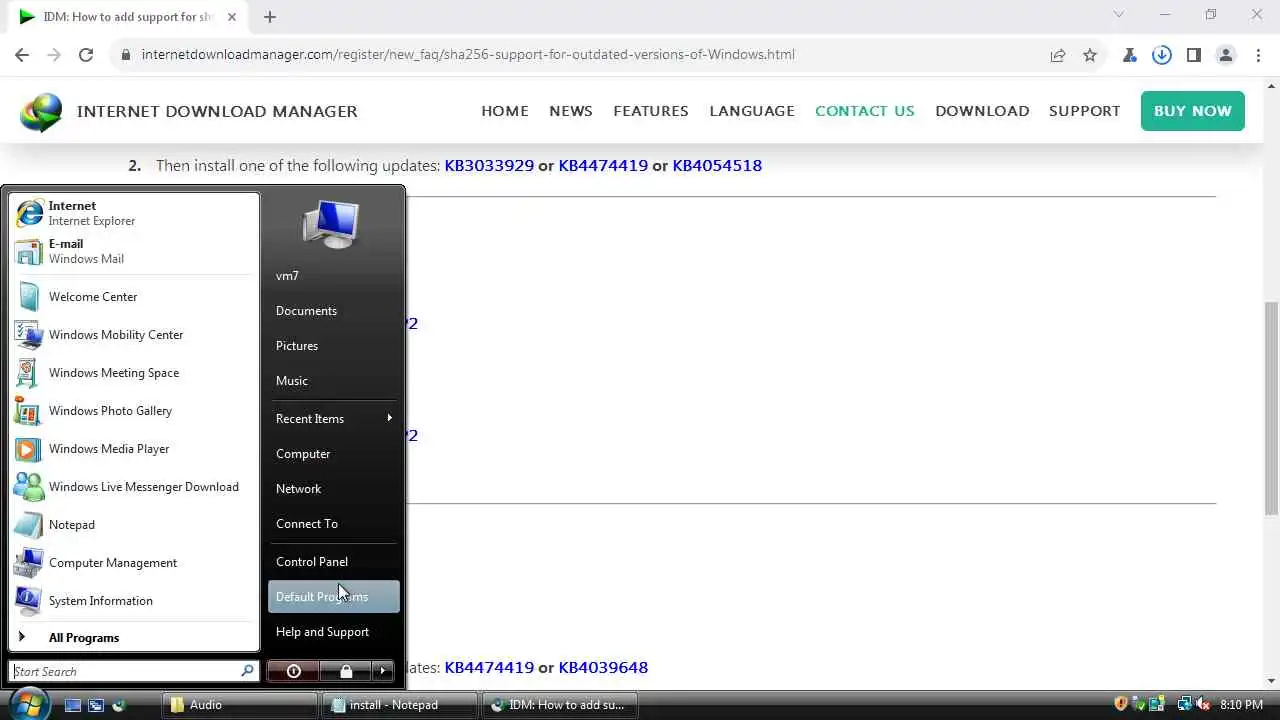Click the Start menu power button
The image size is (1280, 720).
click(x=293, y=671)
